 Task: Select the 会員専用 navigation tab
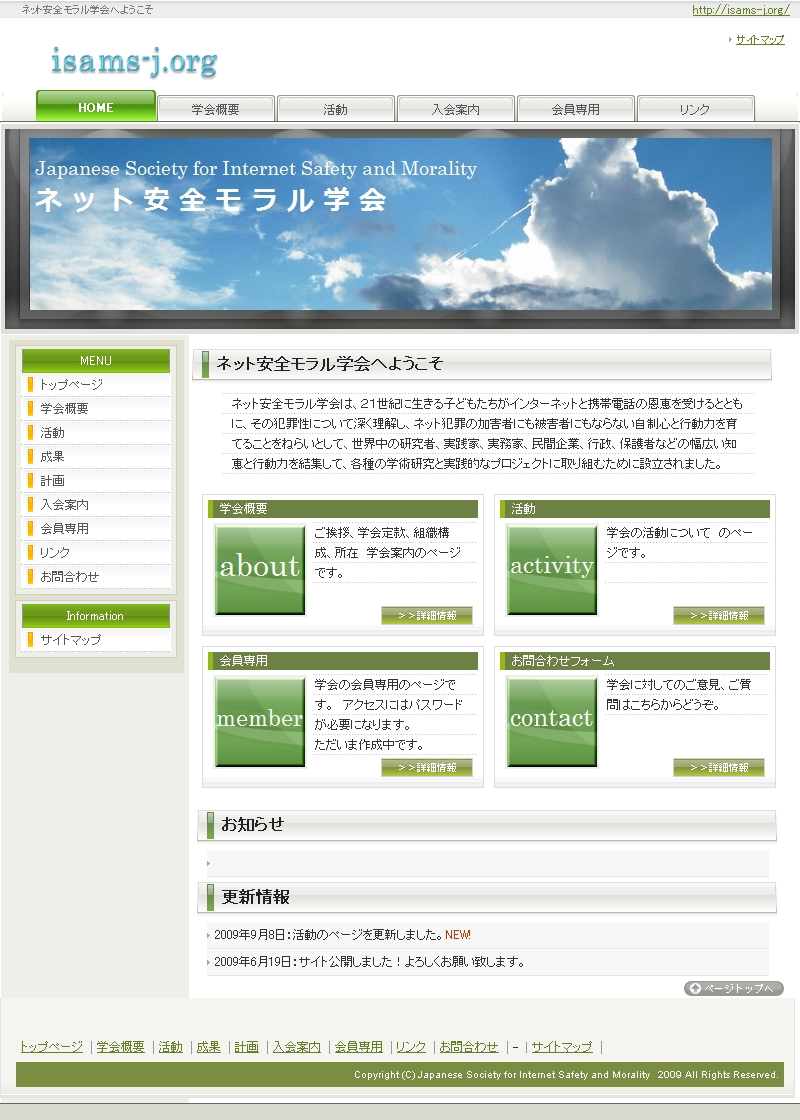pos(576,109)
